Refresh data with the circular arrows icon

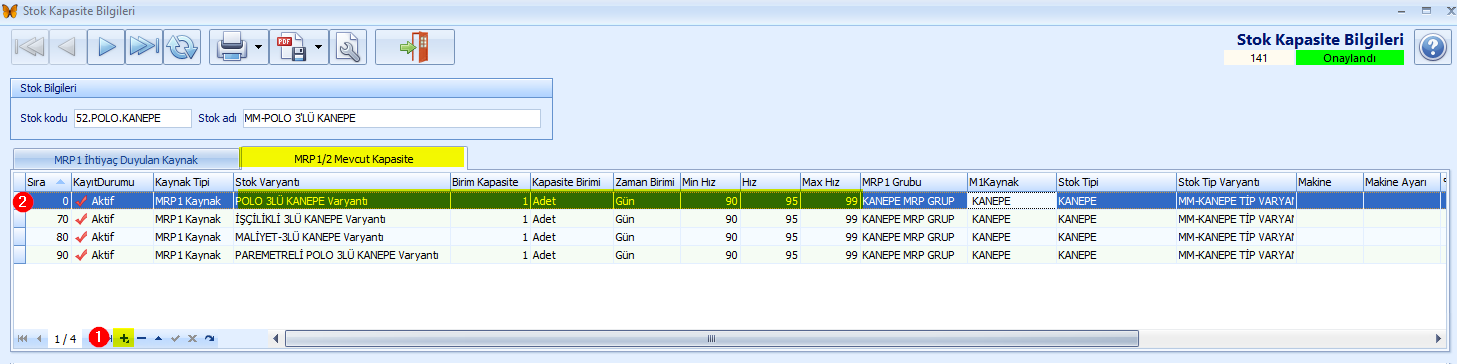click(183, 47)
